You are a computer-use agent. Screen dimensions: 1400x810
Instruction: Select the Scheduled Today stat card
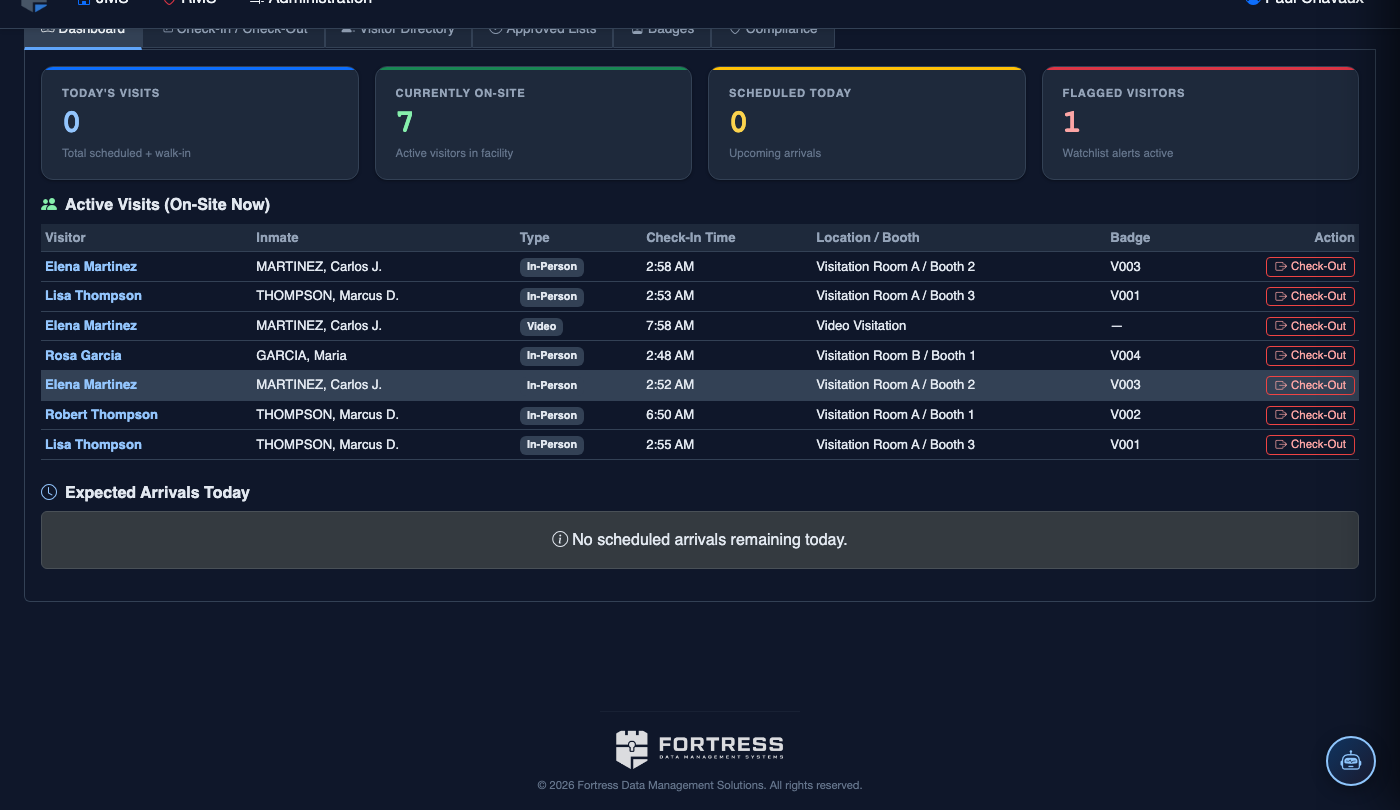867,123
